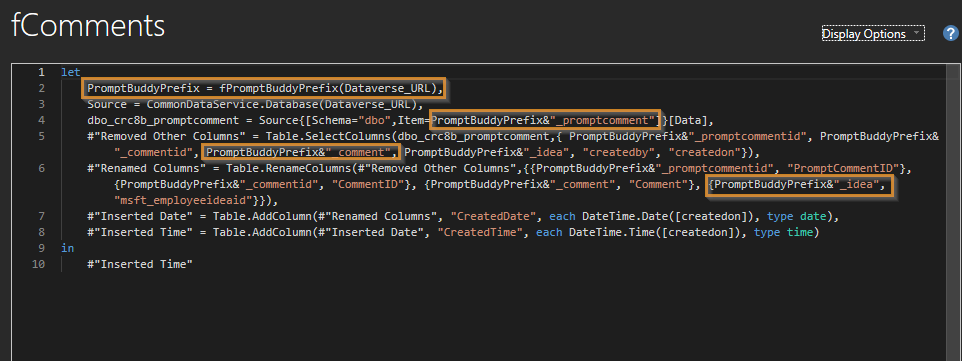Click #"Inserted Time" on line 10
Image resolution: width=962 pixels, height=361 pixels.
140,264
